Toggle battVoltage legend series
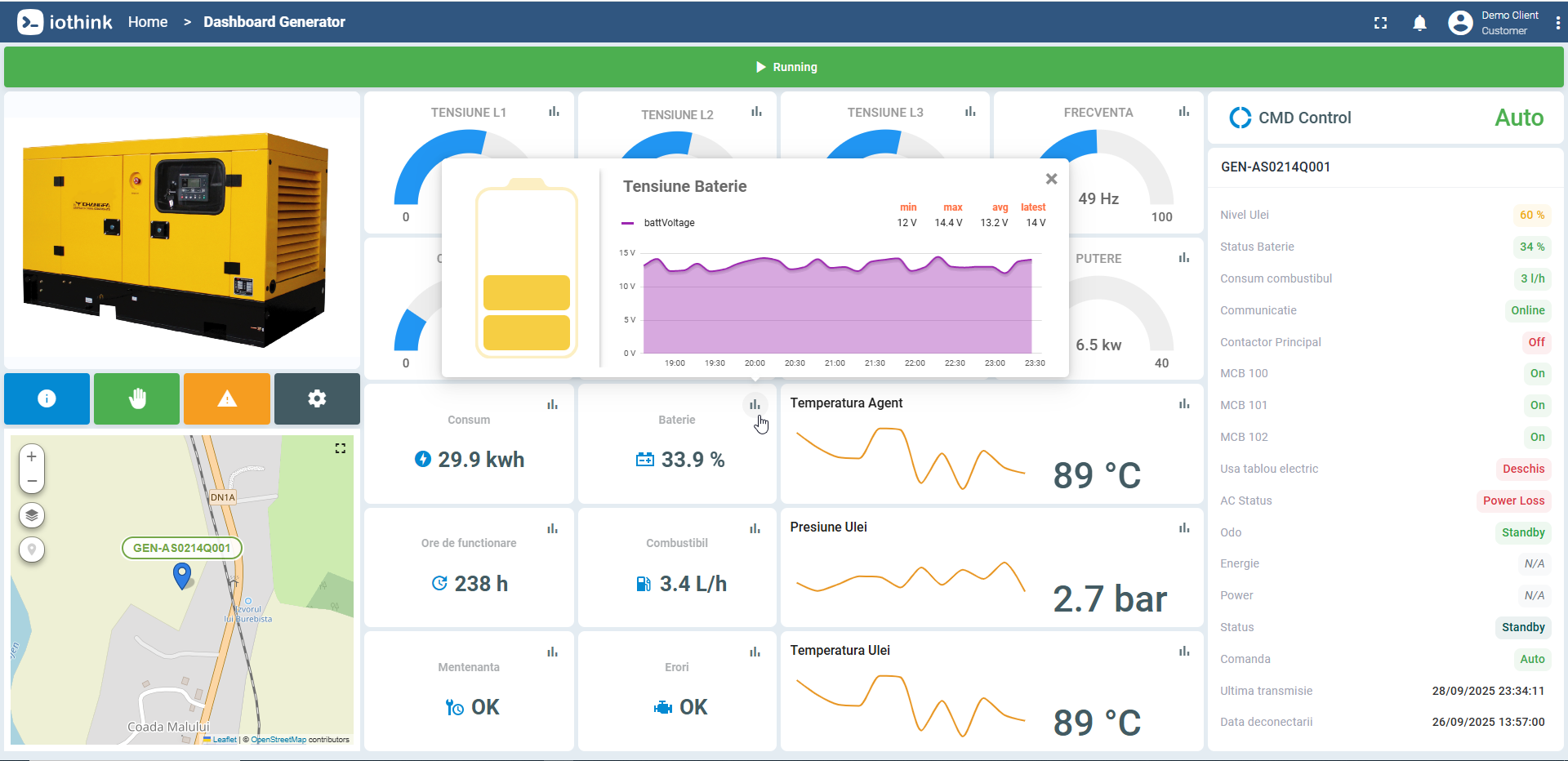 pyautogui.click(x=658, y=223)
